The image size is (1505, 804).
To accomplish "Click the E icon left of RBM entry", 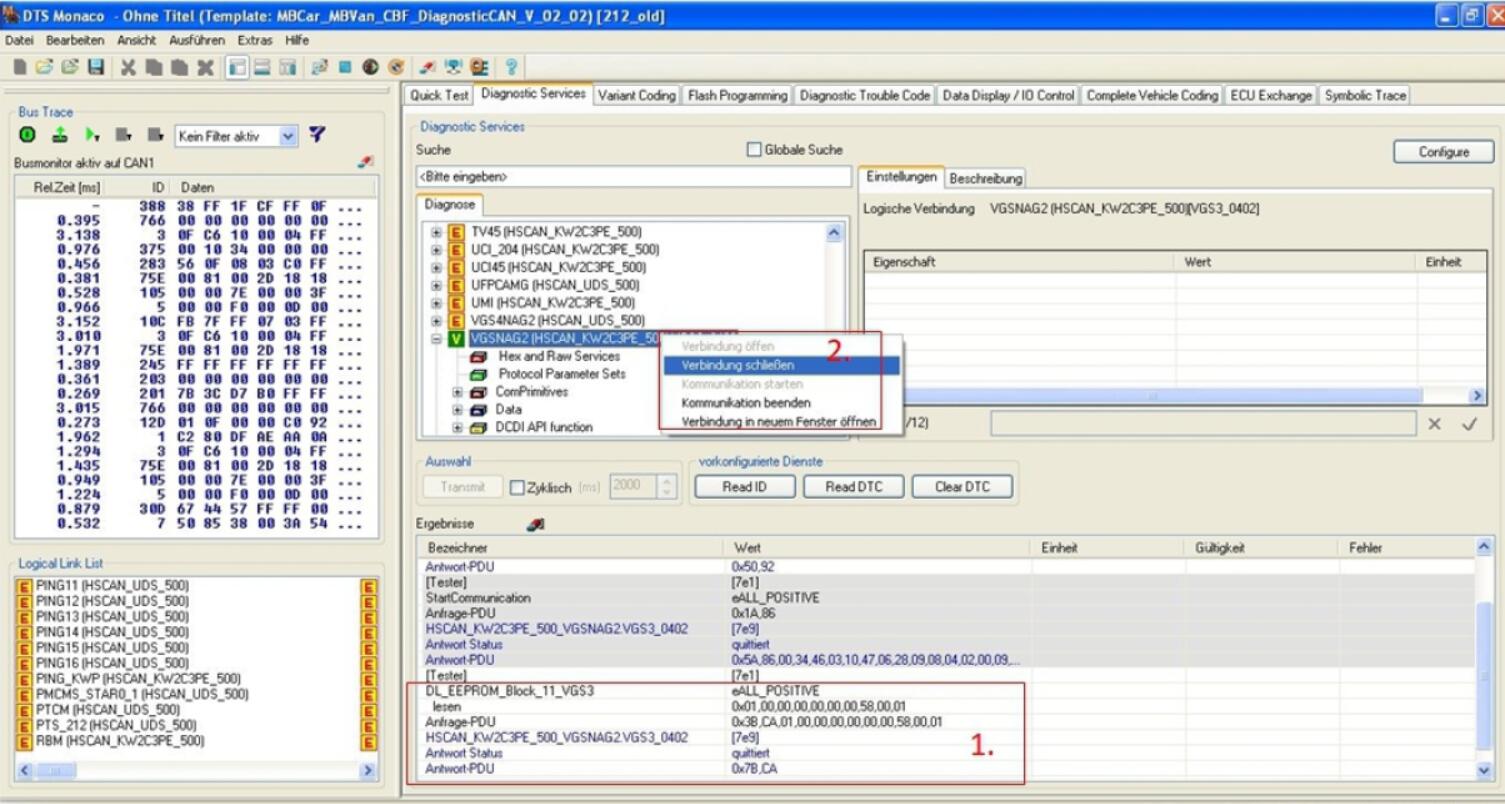I will 24,741.
